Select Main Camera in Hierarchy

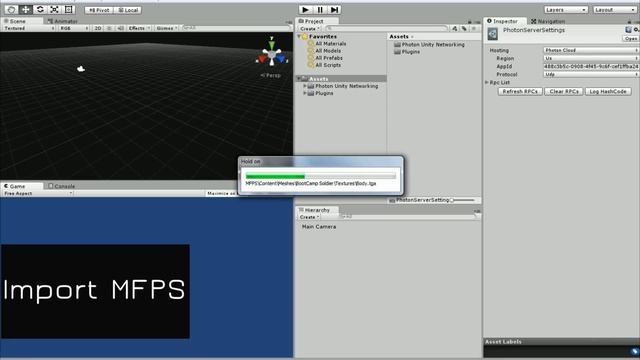pos(319,227)
